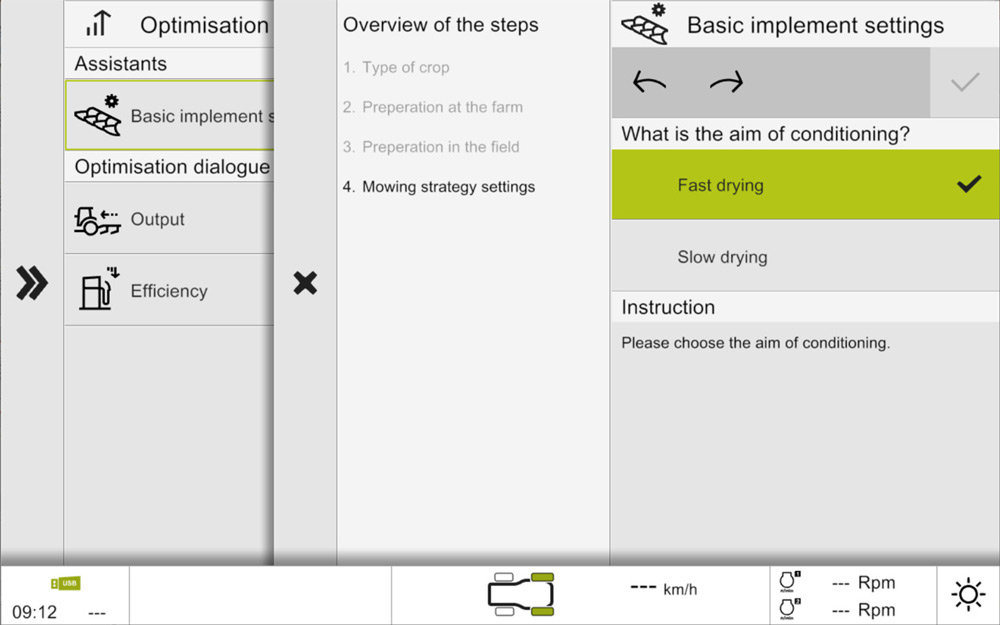The width and height of the screenshot is (1000, 625).
Task: Go forward with the right curved arrow
Action: [x=726, y=82]
